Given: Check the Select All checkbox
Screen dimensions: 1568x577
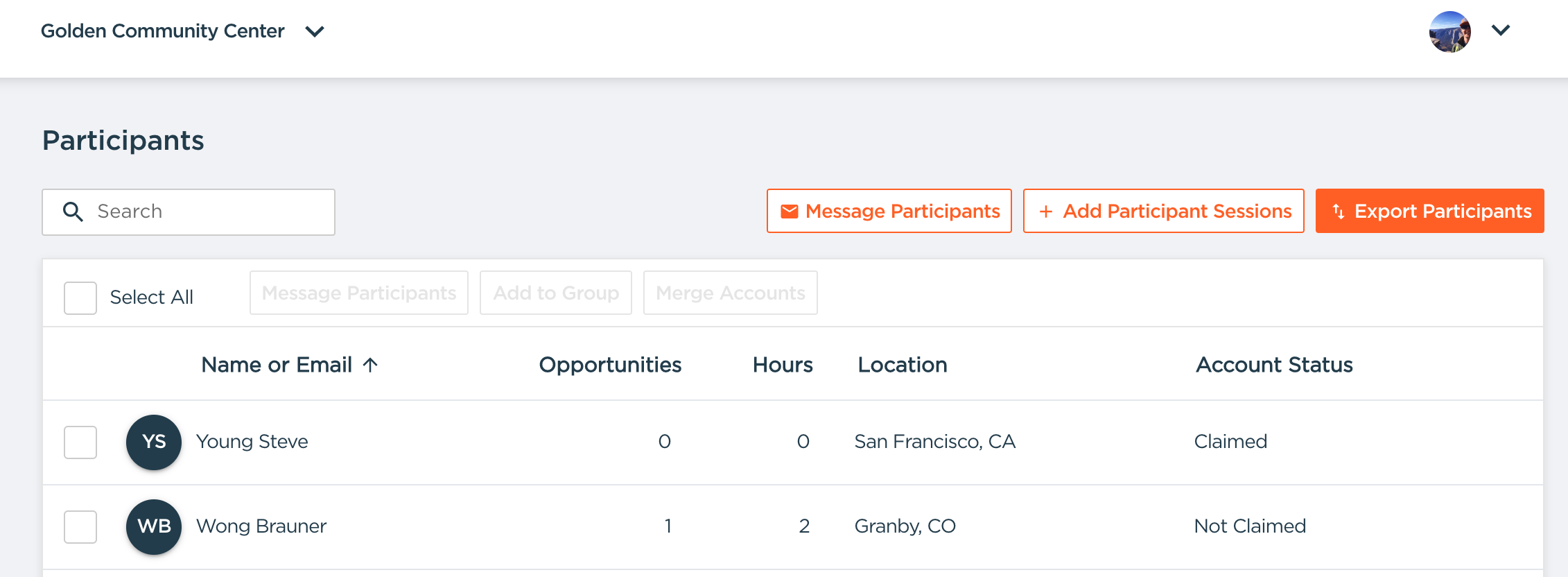Looking at the screenshot, I should (80, 298).
